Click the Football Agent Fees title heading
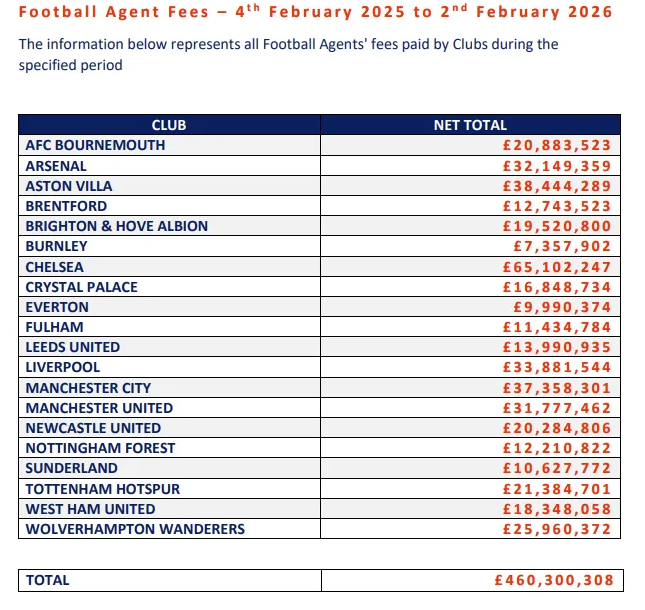The image size is (645, 610). [316, 13]
